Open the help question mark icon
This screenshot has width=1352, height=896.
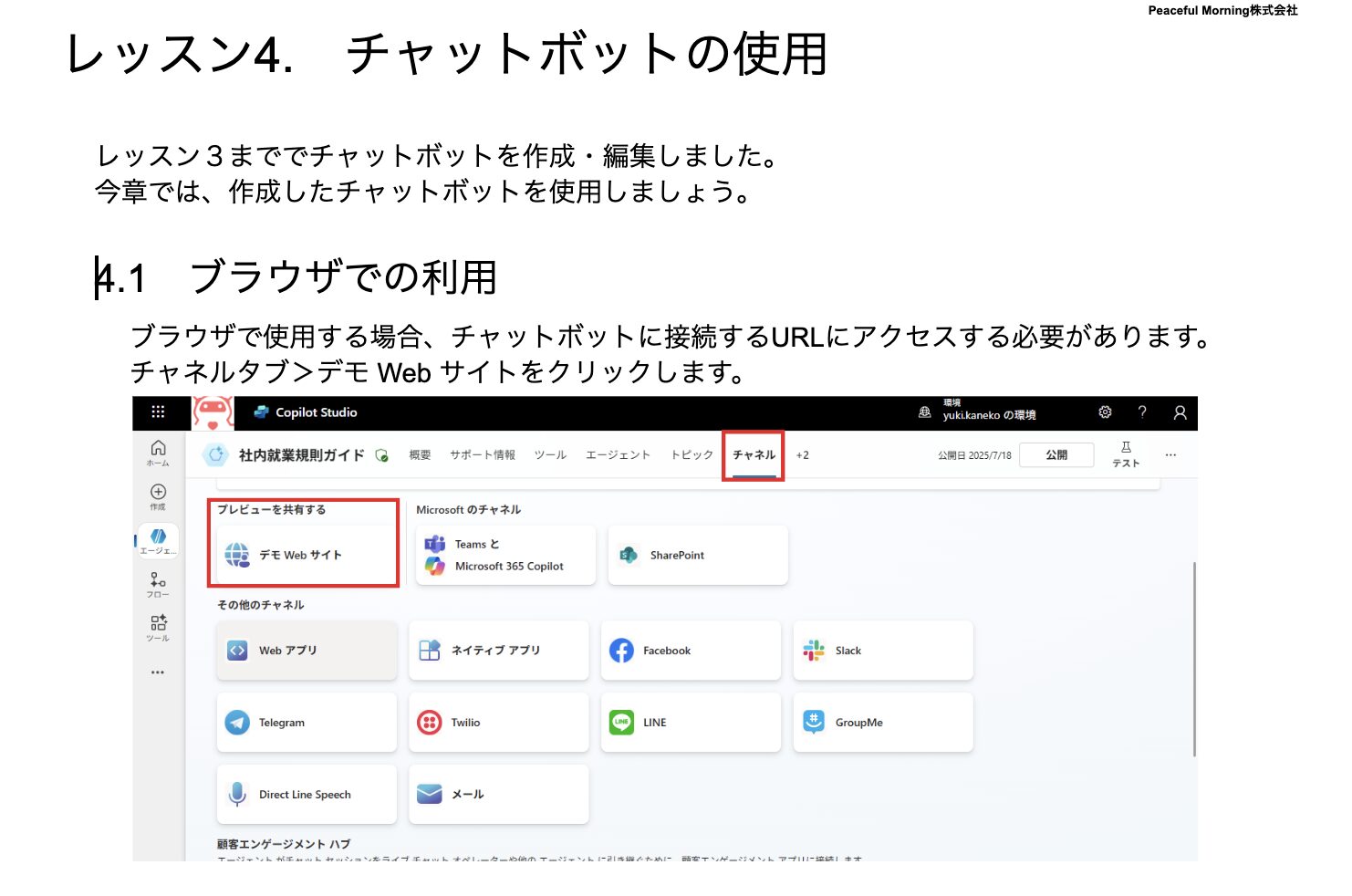coord(1141,412)
